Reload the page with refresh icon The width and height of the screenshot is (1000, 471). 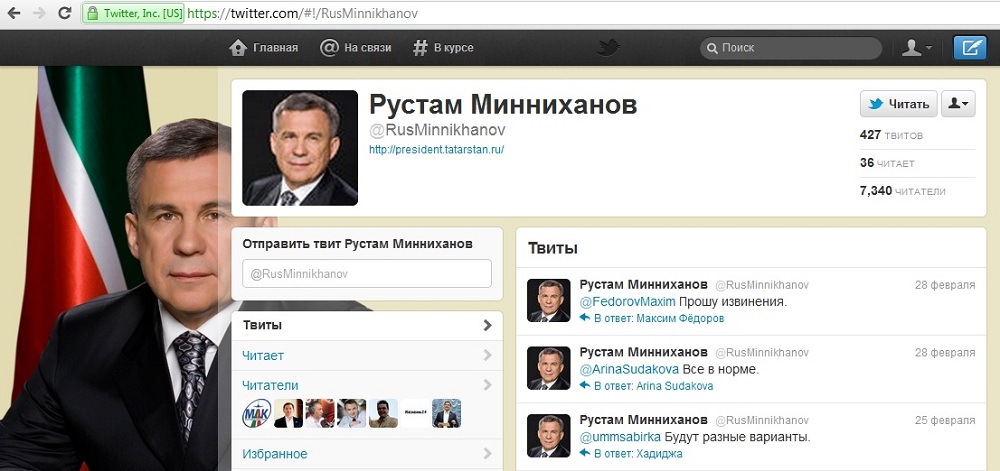(64, 13)
